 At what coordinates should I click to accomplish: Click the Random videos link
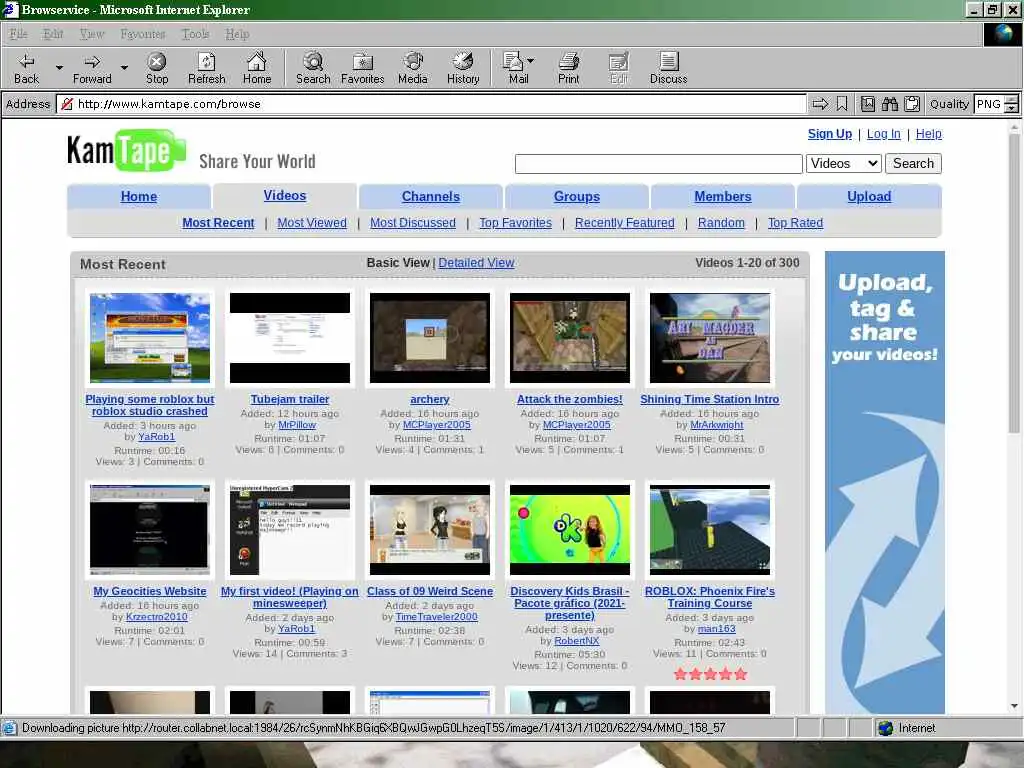721,223
